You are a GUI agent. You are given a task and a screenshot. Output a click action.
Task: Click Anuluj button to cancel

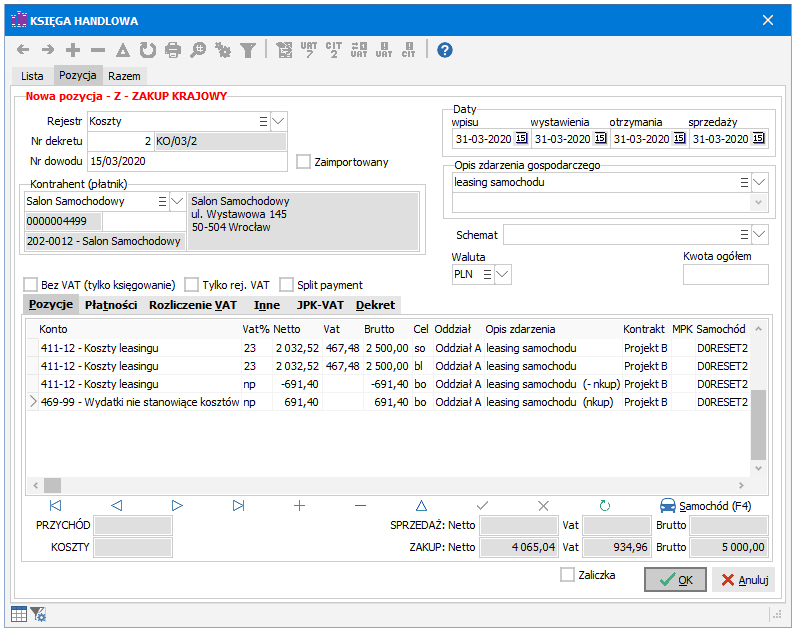click(x=744, y=580)
